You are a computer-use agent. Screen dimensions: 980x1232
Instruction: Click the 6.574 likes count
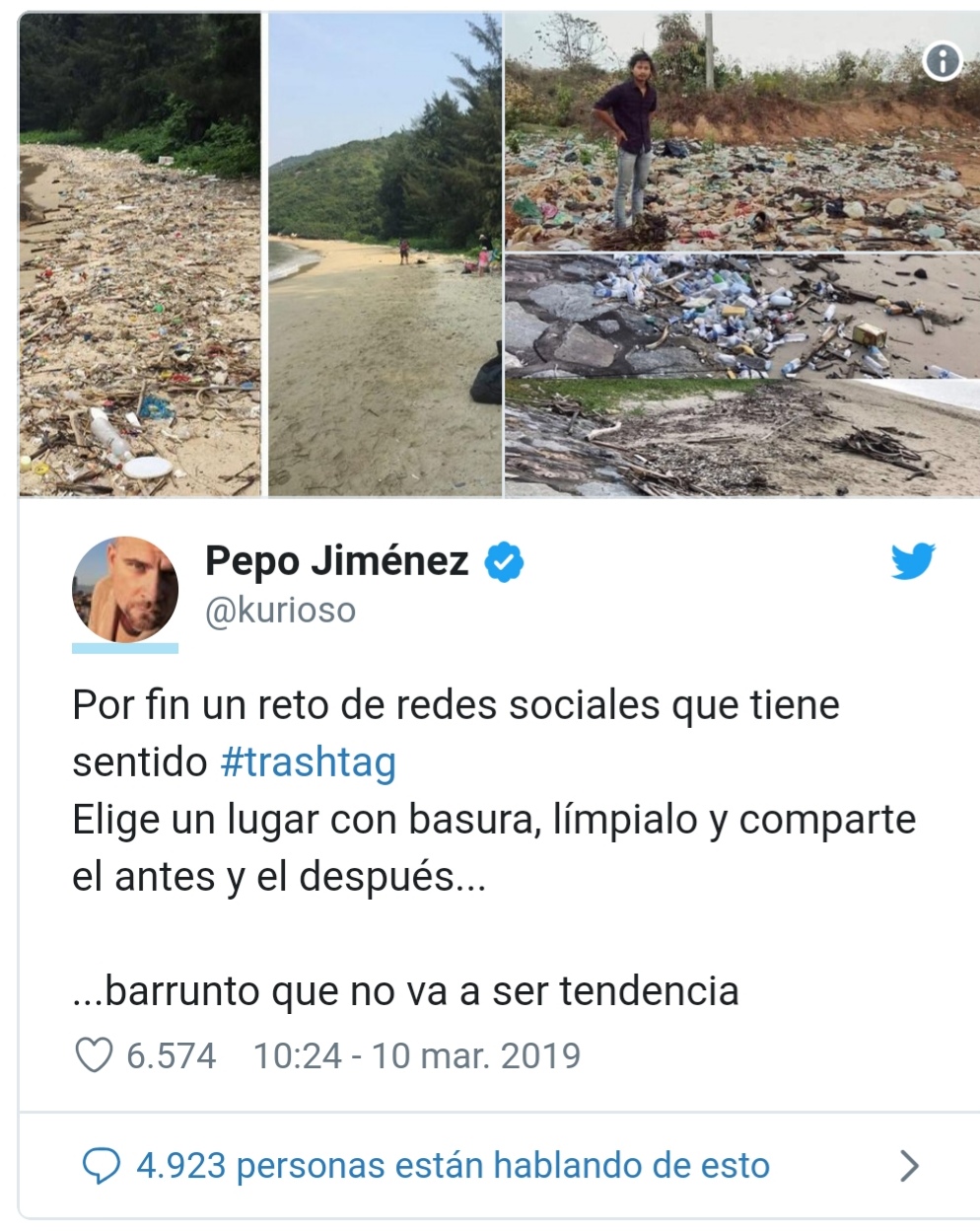[172, 1055]
